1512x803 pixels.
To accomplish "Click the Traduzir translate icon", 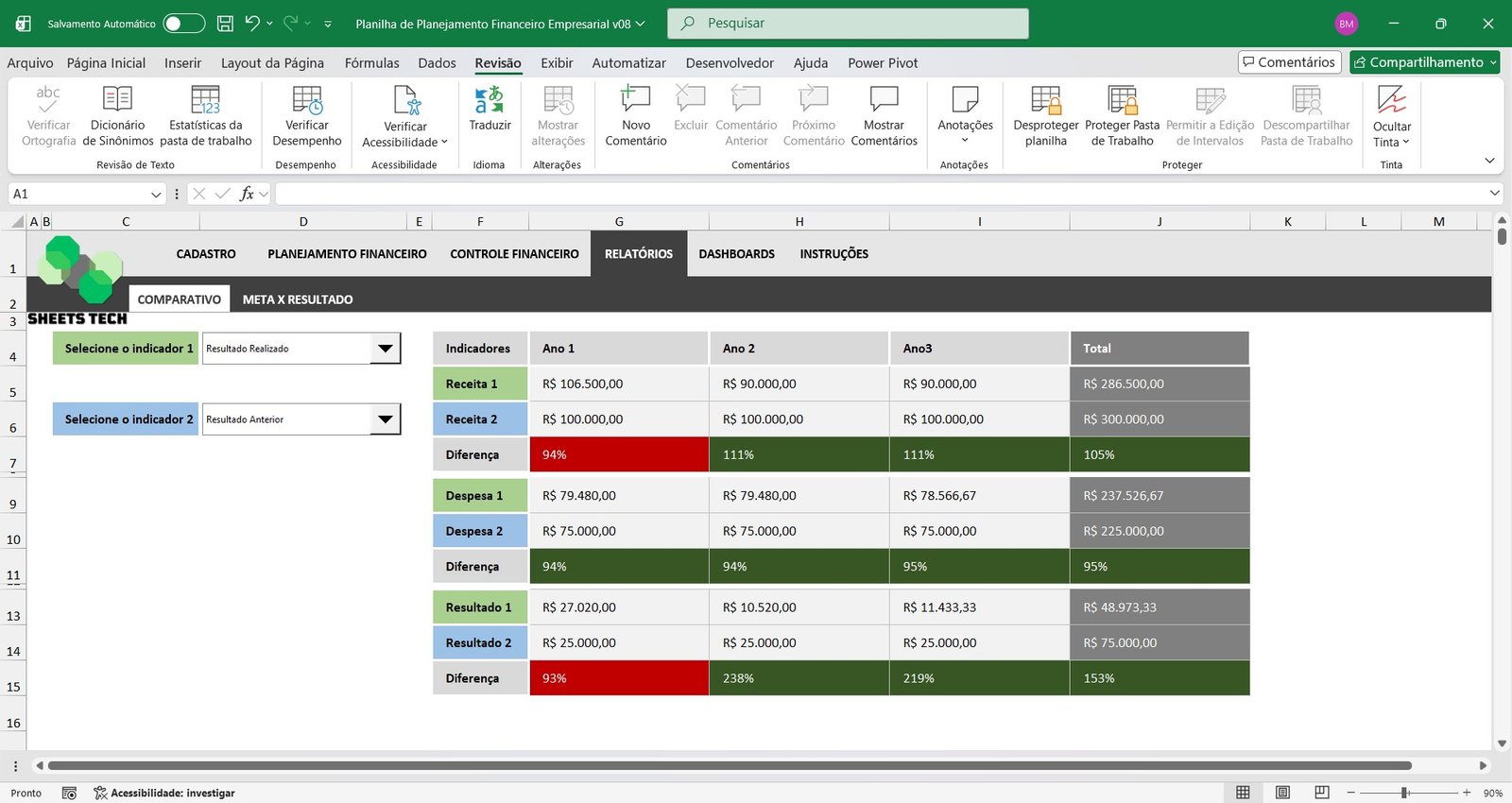I will tap(489, 100).
